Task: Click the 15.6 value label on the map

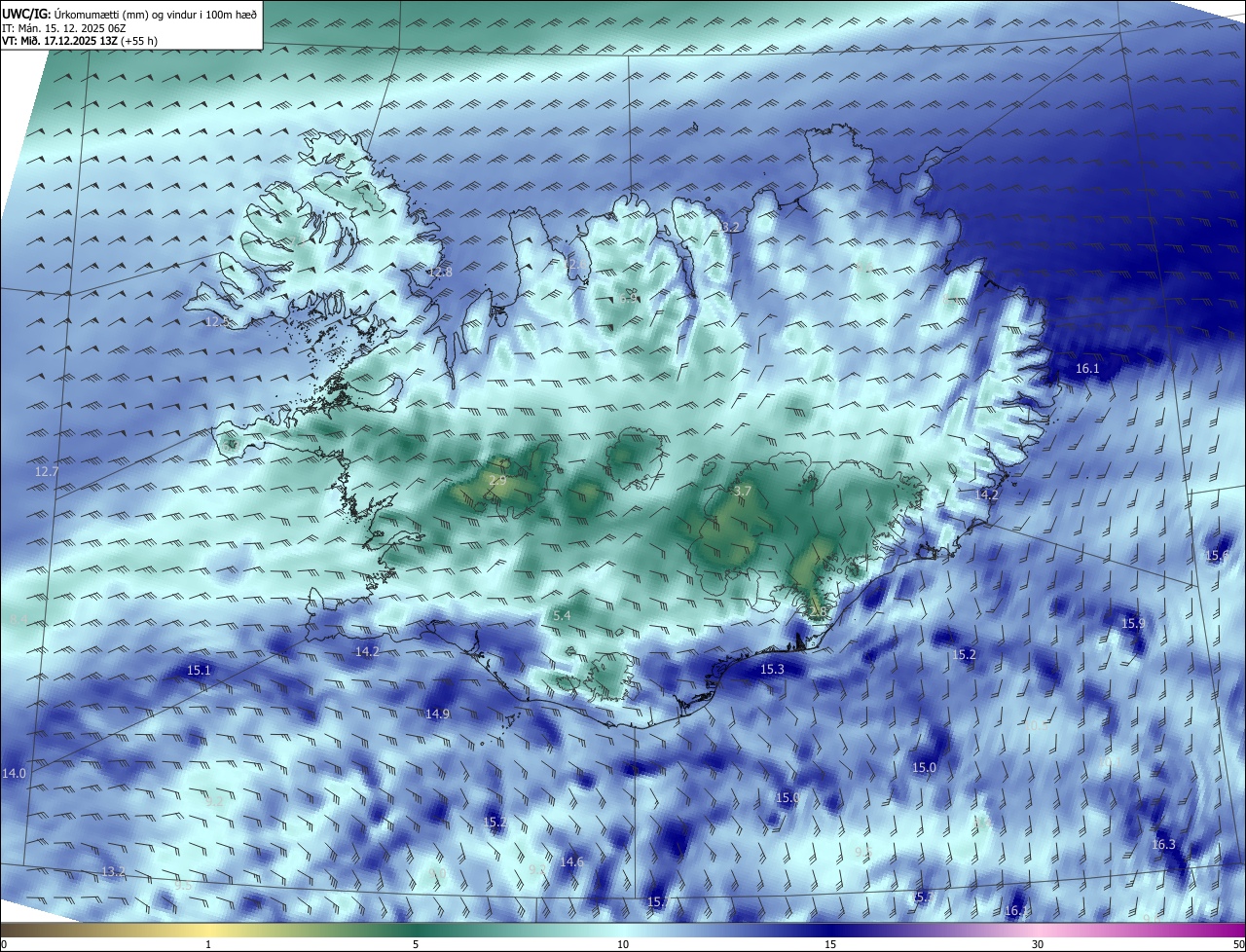Action: coord(1217,555)
